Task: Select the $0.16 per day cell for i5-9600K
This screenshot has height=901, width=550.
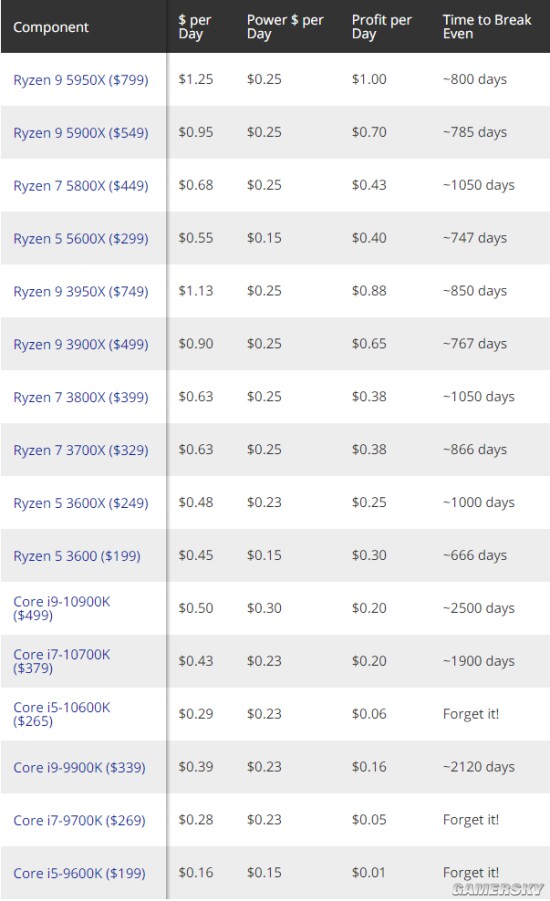Action: click(x=195, y=872)
